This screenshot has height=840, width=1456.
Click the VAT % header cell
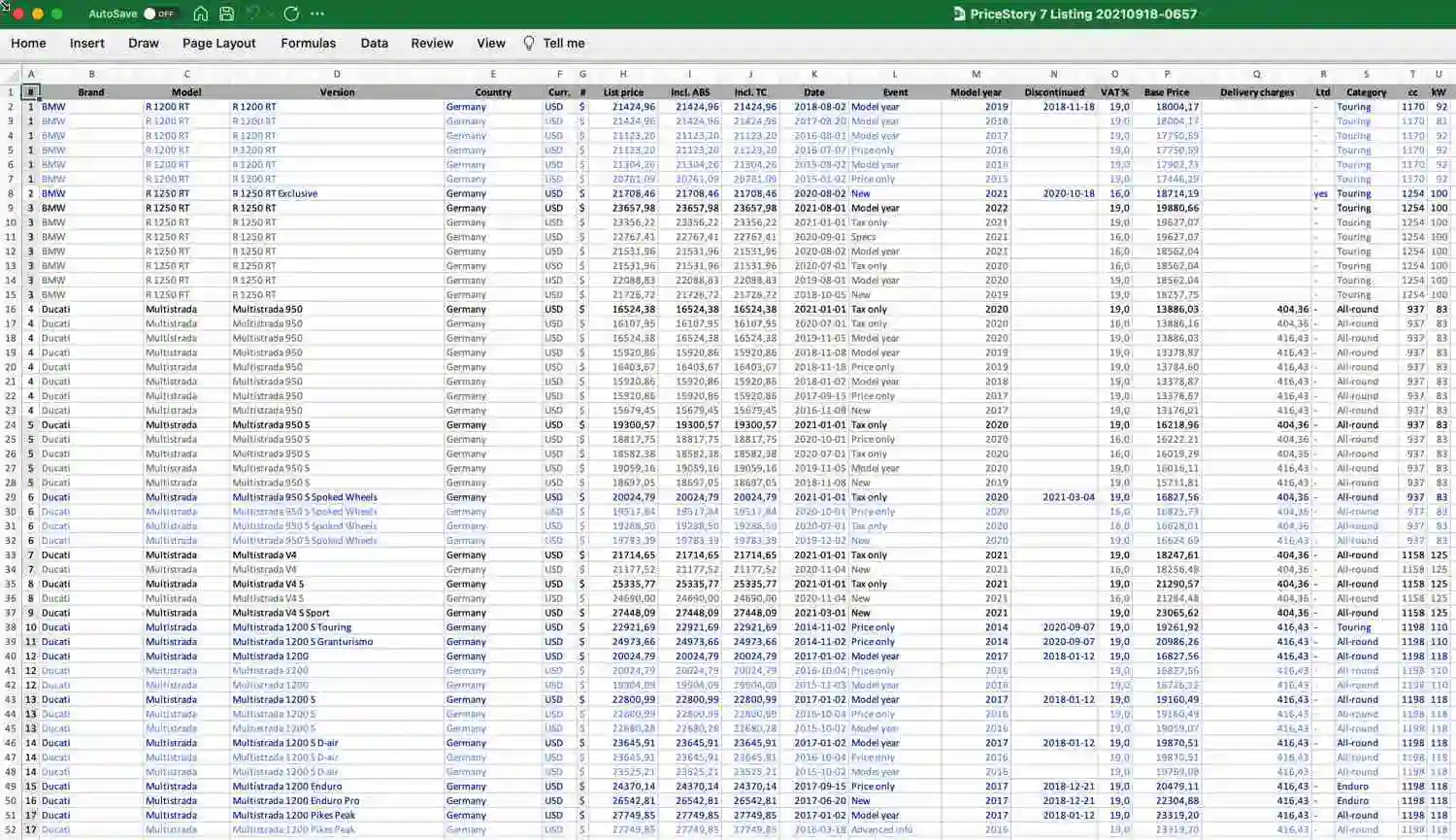click(1114, 92)
